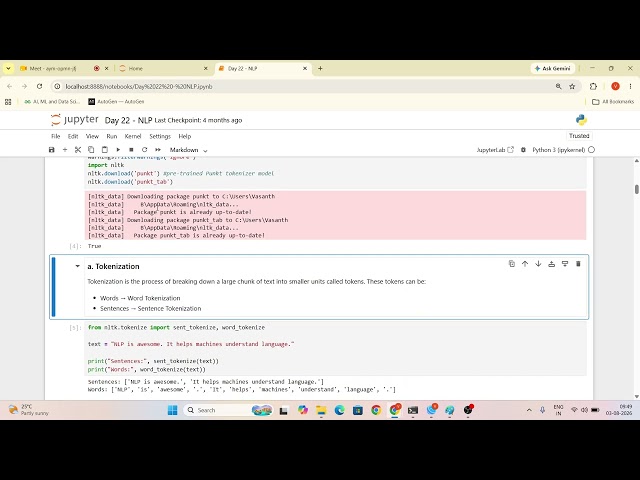Move the Tokenization cell up
Viewport: 640px width, 480px height.
click(525, 264)
